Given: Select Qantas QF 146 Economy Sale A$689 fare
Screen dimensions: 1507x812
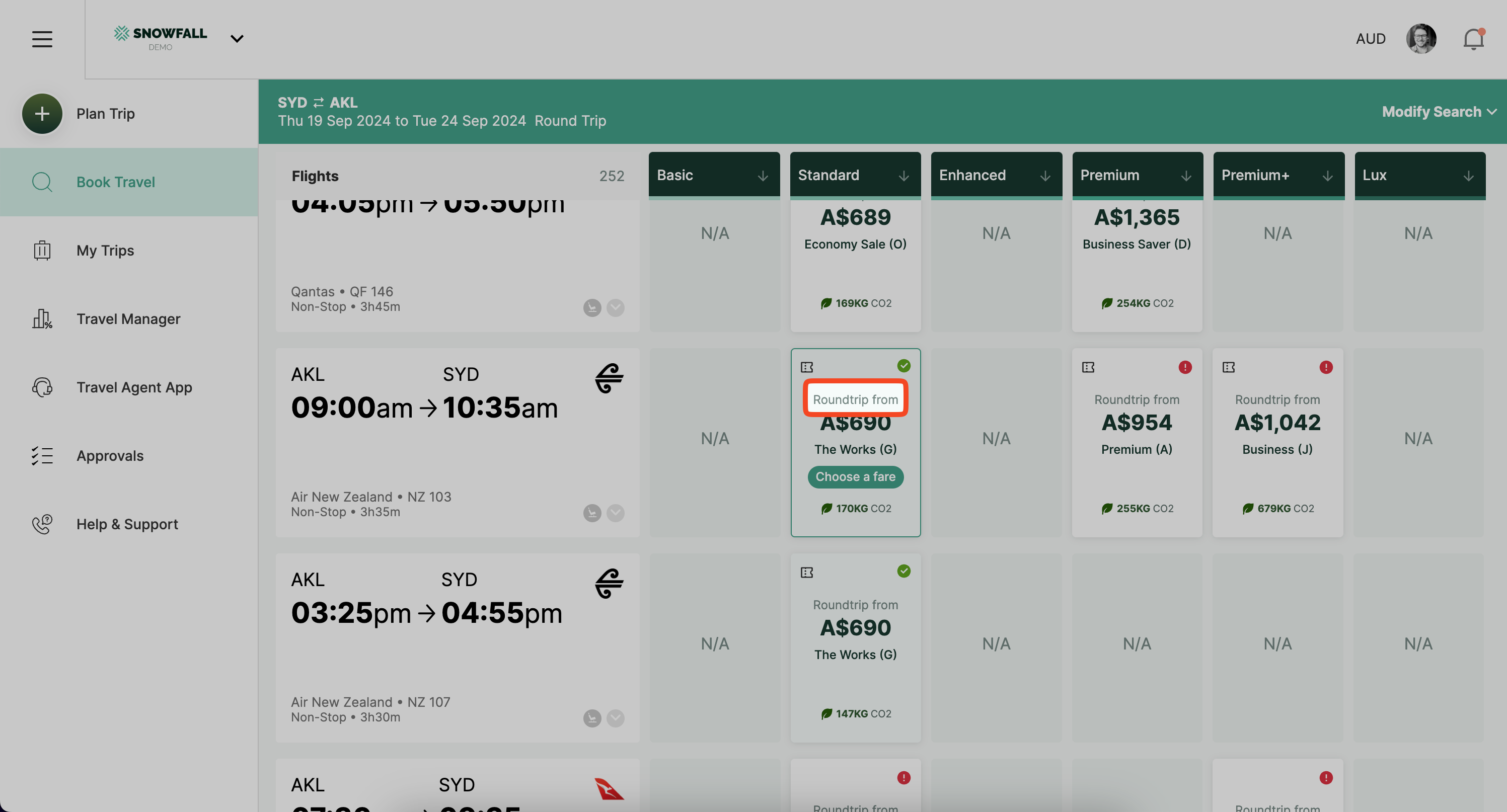Looking at the screenshot, I should point(855,266).
